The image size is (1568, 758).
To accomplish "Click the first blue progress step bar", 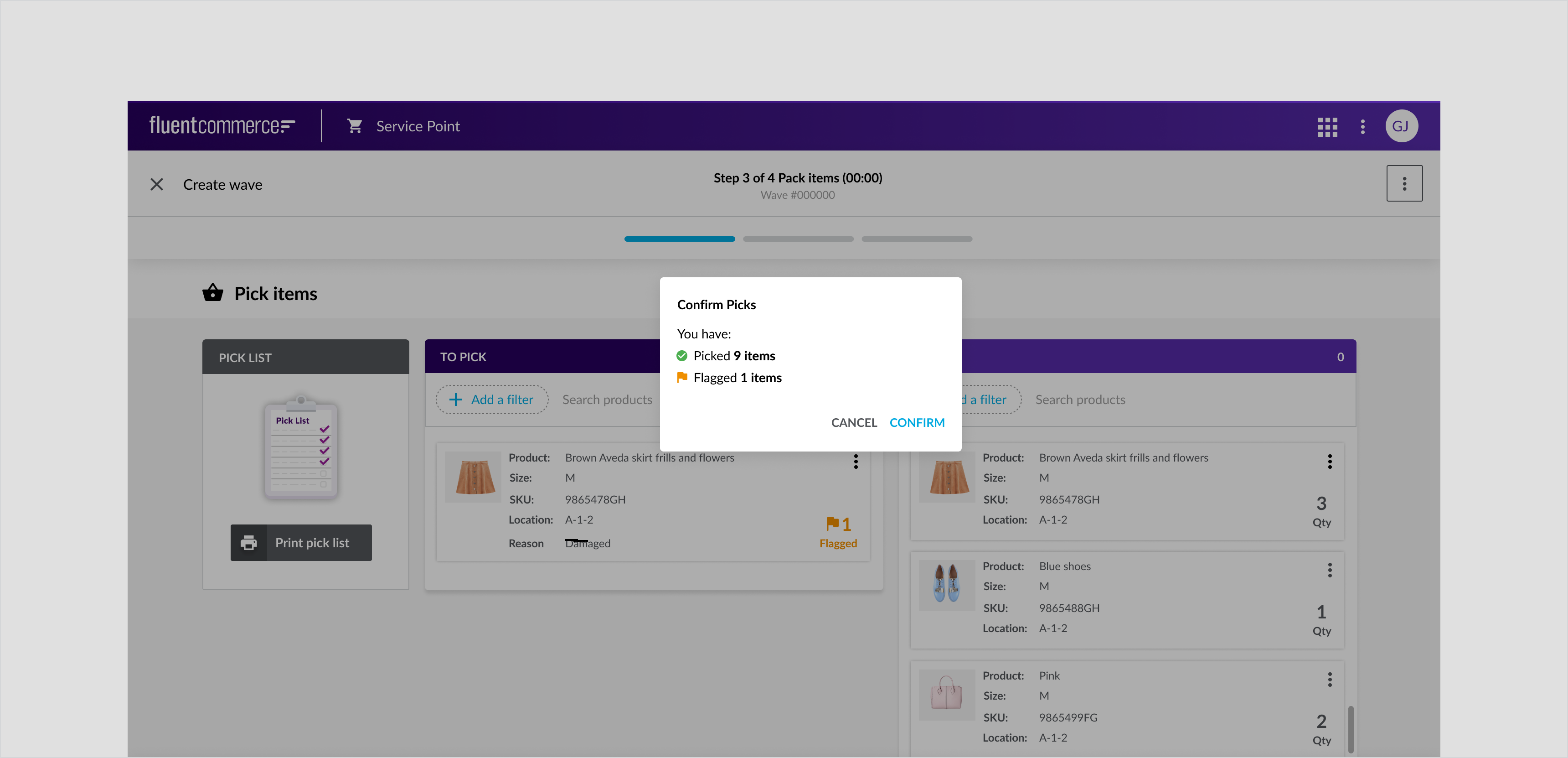I will (679, 239).
